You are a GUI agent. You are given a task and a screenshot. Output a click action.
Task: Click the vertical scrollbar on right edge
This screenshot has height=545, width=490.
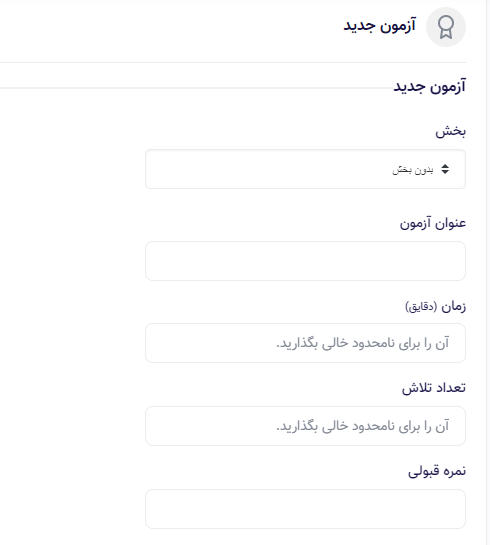pyautogui.click(x=488, y=272)
